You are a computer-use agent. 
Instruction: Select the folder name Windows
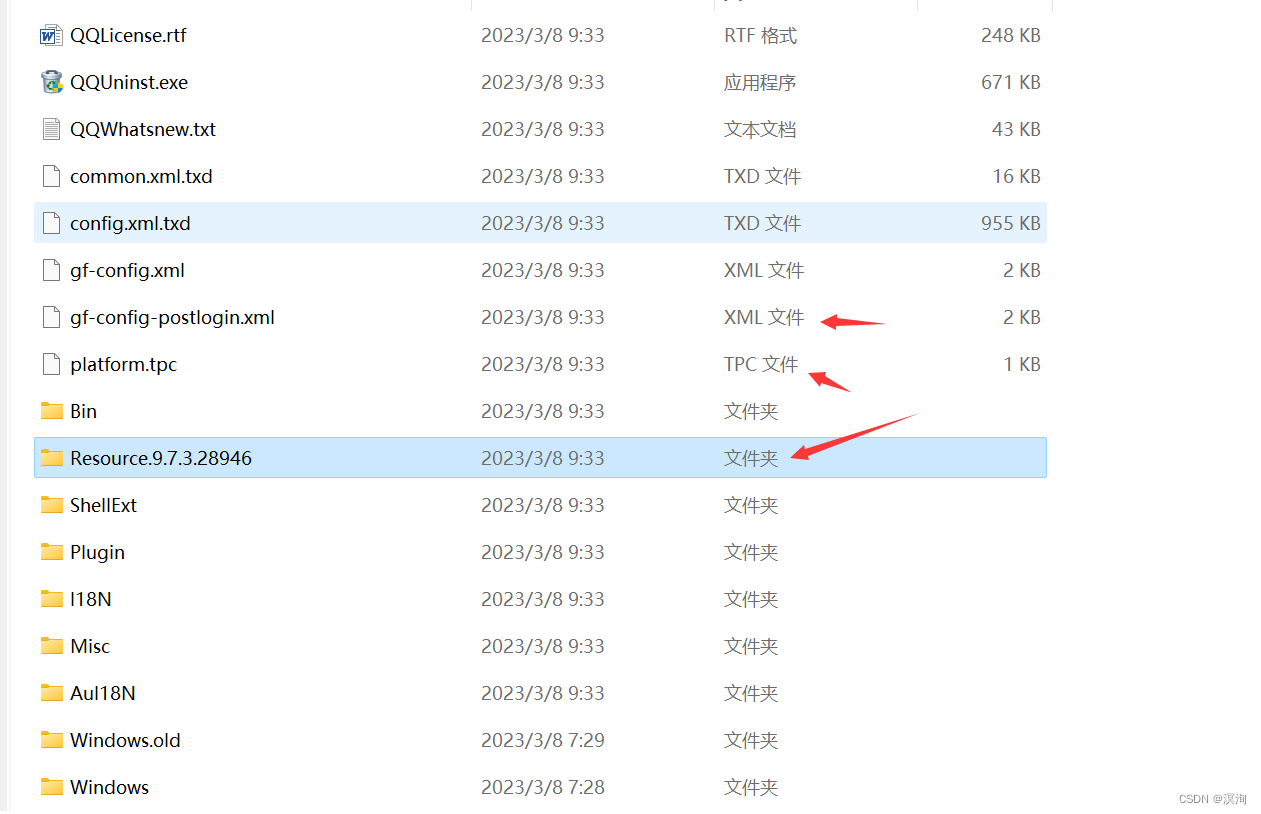tap(109, 787)
